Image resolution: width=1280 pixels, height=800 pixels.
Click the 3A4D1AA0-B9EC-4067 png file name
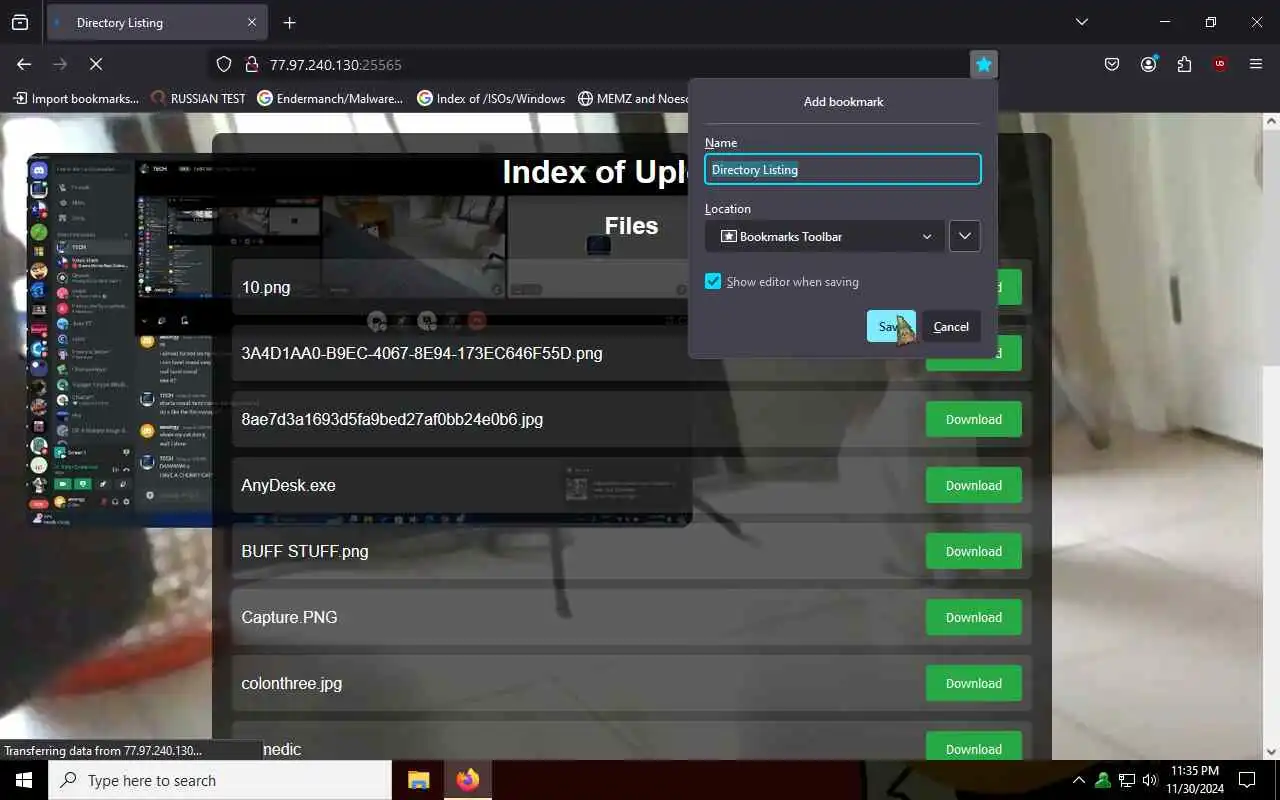(x=422, y=353)
